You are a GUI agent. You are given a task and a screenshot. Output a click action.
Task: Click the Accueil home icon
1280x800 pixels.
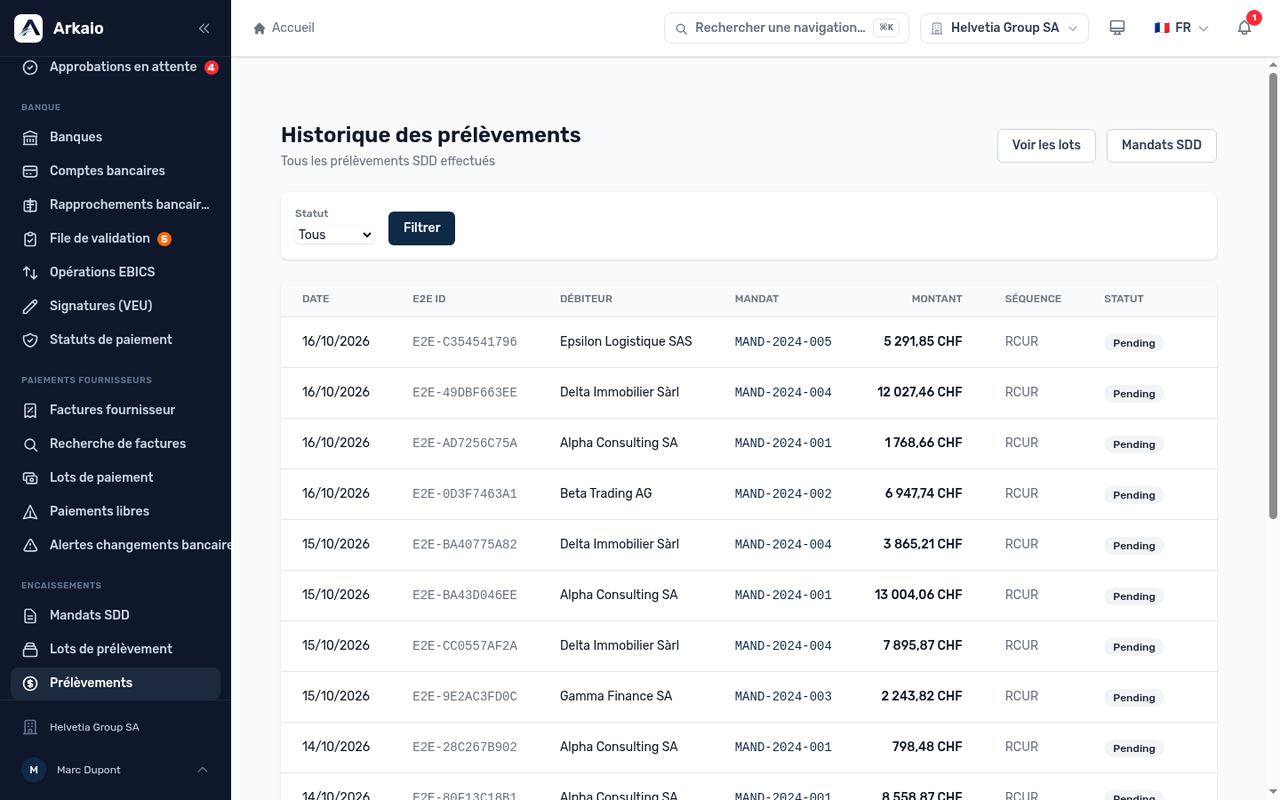click(260, 28)
